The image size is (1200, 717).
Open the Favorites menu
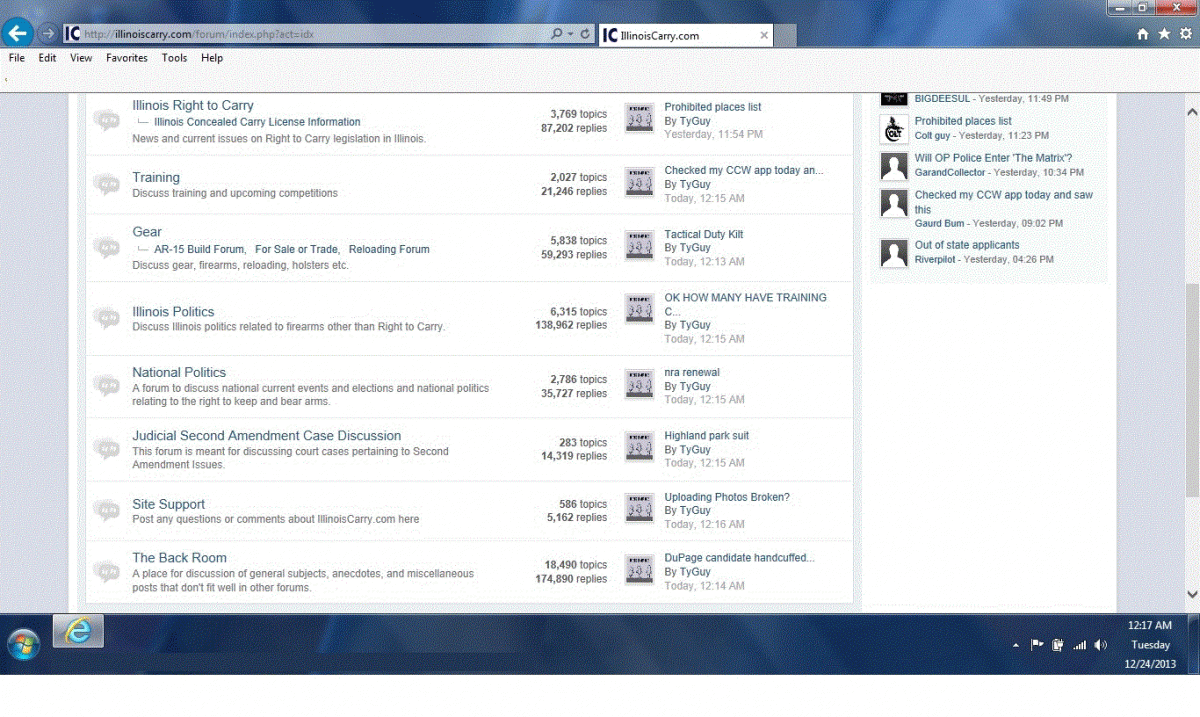(x=127, y=58)
